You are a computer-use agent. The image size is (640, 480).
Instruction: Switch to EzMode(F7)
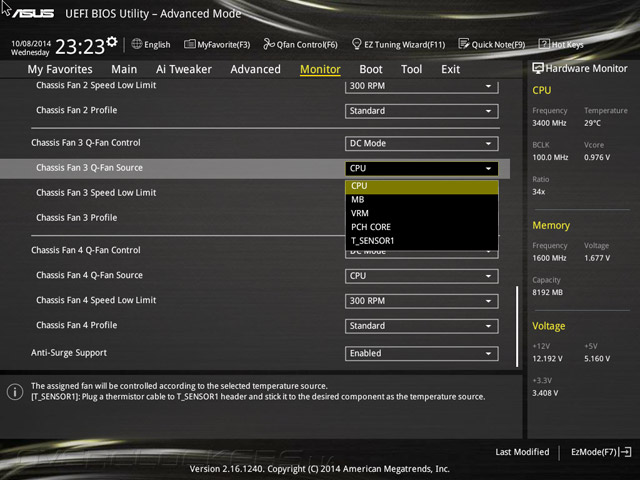coord(601,452)
